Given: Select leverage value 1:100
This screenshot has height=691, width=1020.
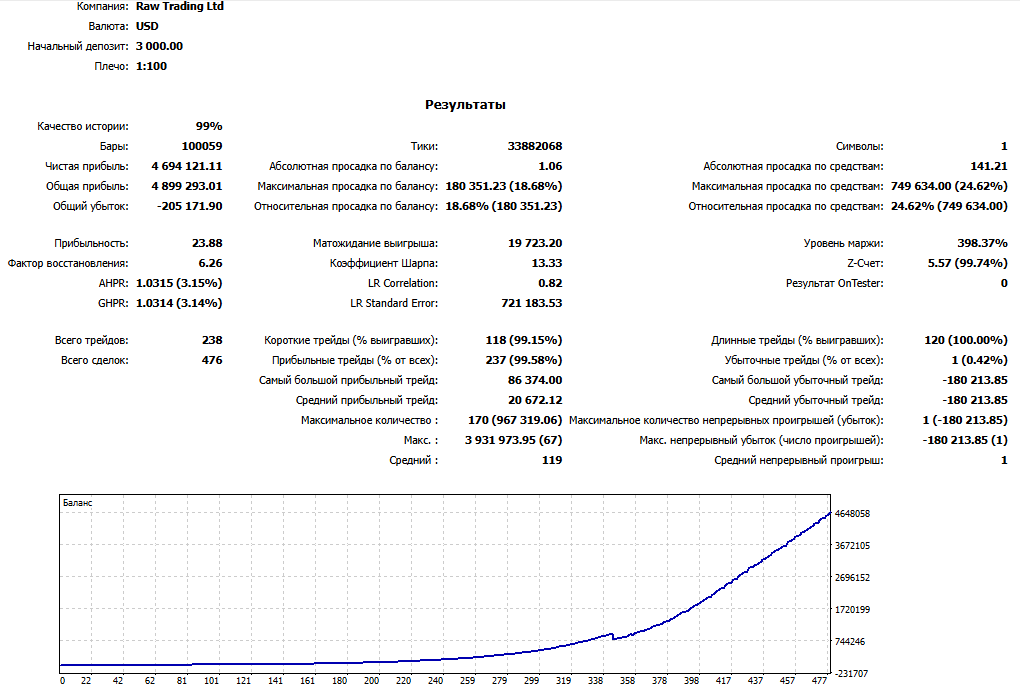Looking at the screenshot, I should coord(151,66).
